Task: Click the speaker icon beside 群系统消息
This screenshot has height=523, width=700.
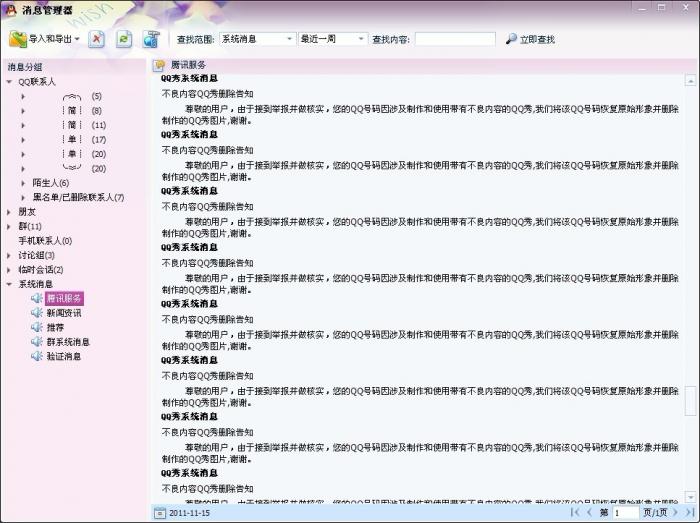Action: pos(37,341)
